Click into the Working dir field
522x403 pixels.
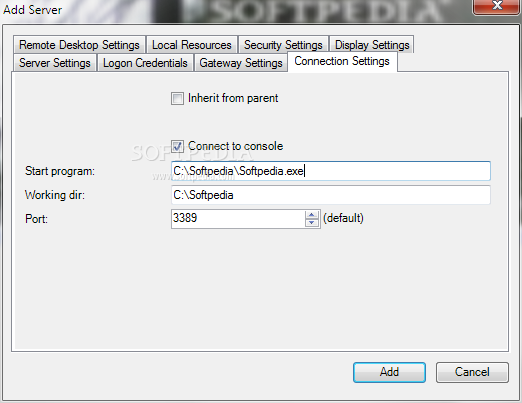tap(331, 195)
